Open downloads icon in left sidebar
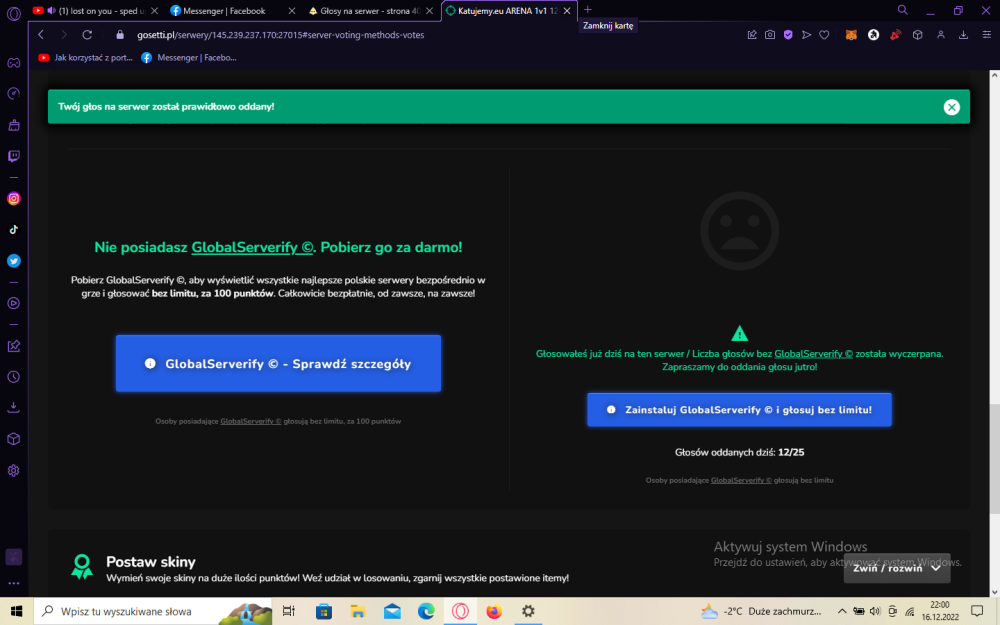The height and width of the screenshot is (625, 1000). coord(13,408)
